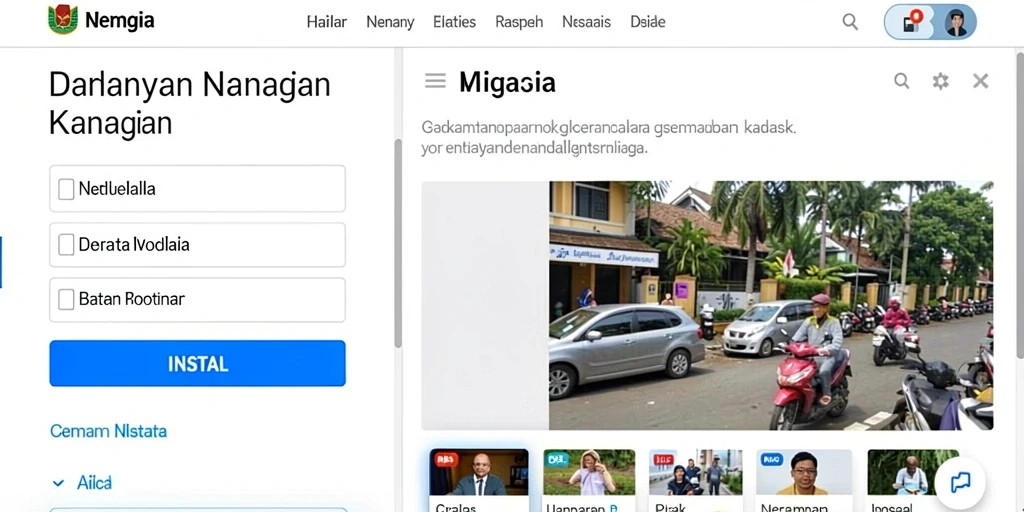The width and height of the screenshot is (1024, 512).
Task: Go to the Elaties menu item
Action: (455, 22)
